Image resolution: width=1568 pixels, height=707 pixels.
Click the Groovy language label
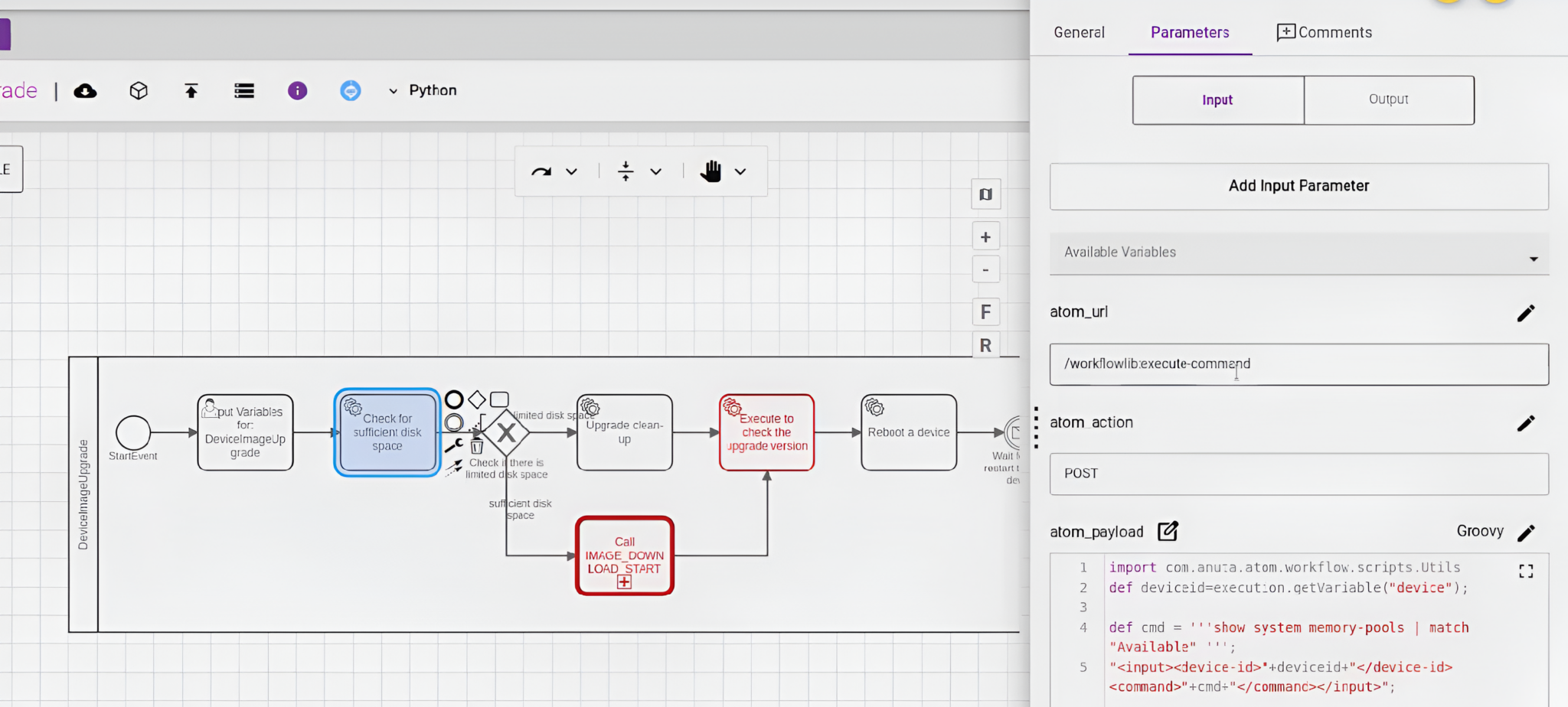click(1480, 531)
